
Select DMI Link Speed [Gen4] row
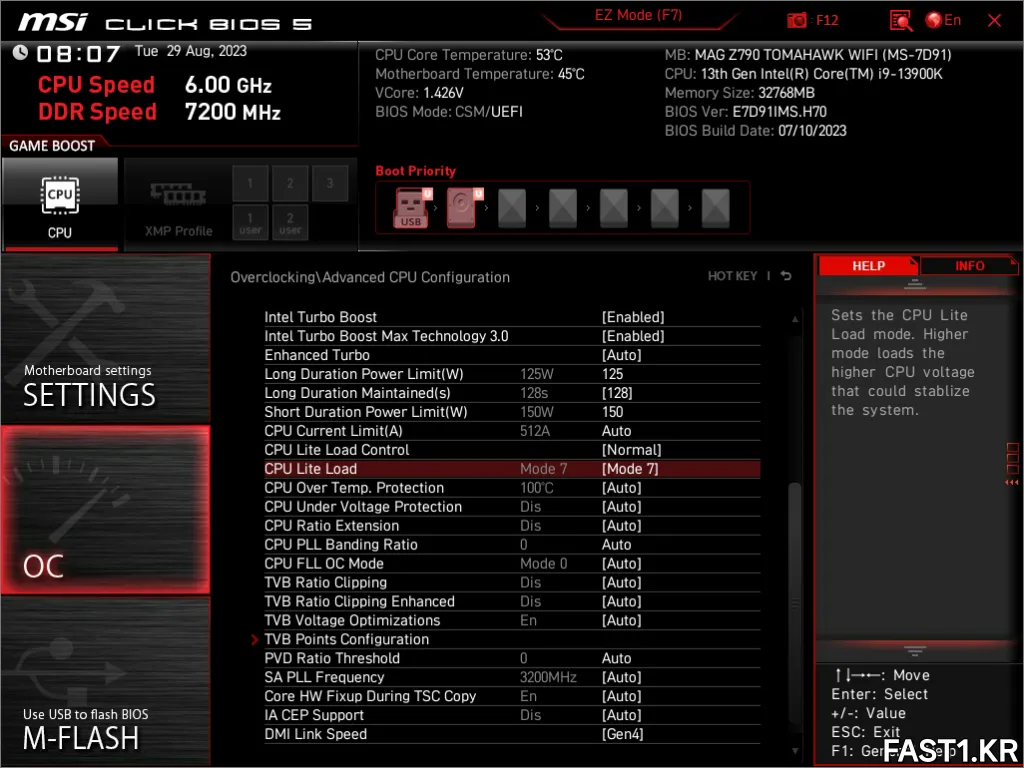[511, 734]
